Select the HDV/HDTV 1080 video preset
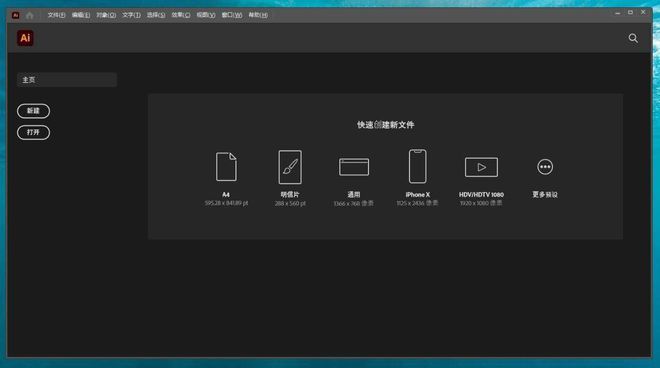 (x=481, y=167)
